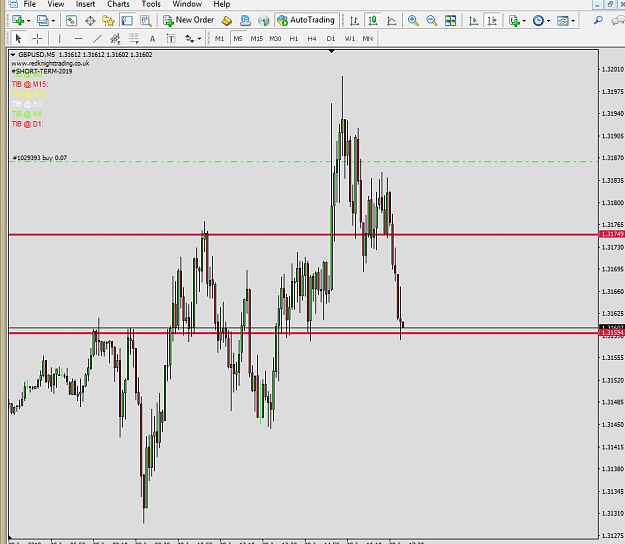Viewport: 625px width, 544px height.
Task: Expand the Periods dropdown arrow
Action: click(x=548, y=21)
